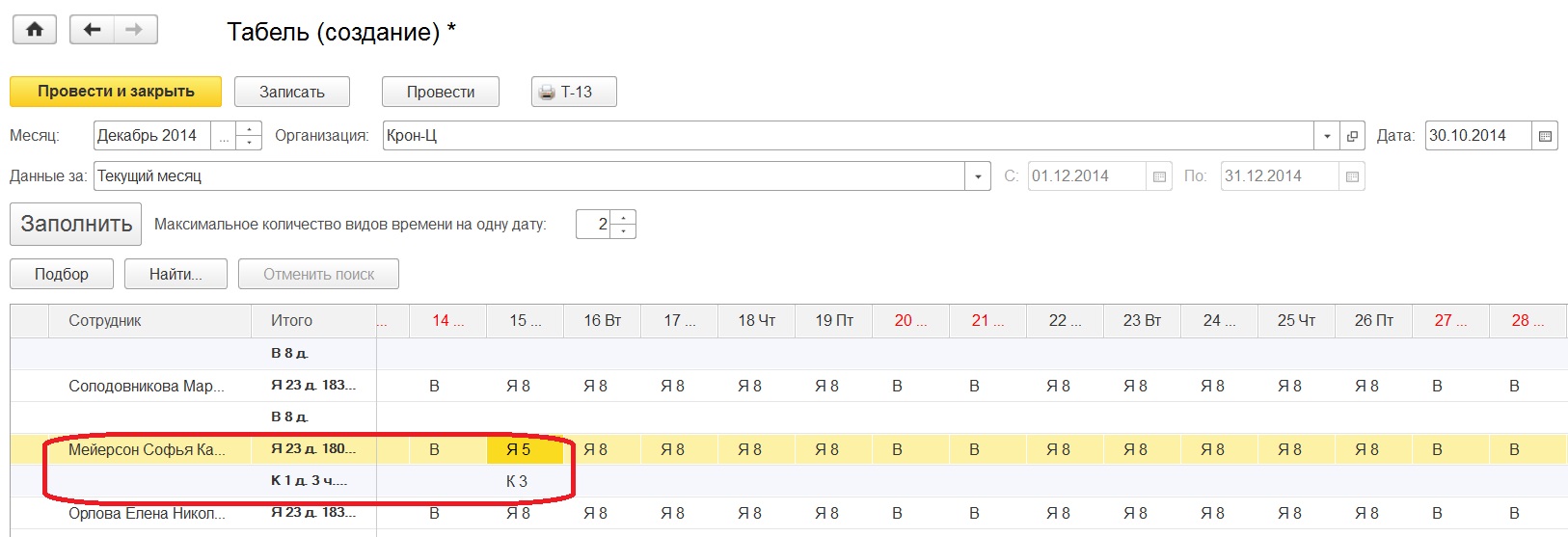This screenshot has width=1568, height=537.
Task: Click the 25 Чт column header
Action: pyautogui.click(x=1296, y=321)
